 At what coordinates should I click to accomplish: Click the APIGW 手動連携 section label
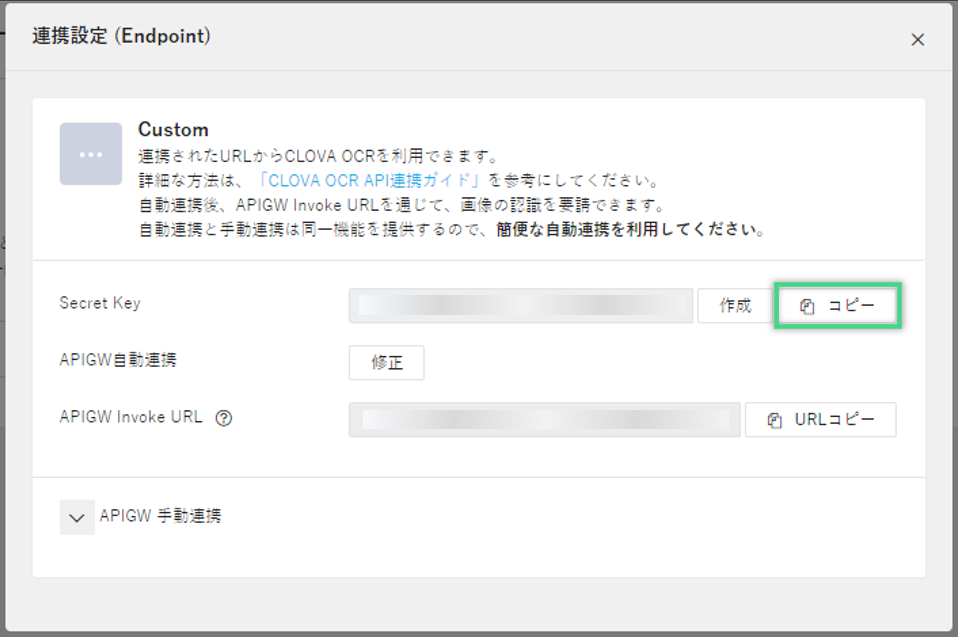click(x=160, y=517)
